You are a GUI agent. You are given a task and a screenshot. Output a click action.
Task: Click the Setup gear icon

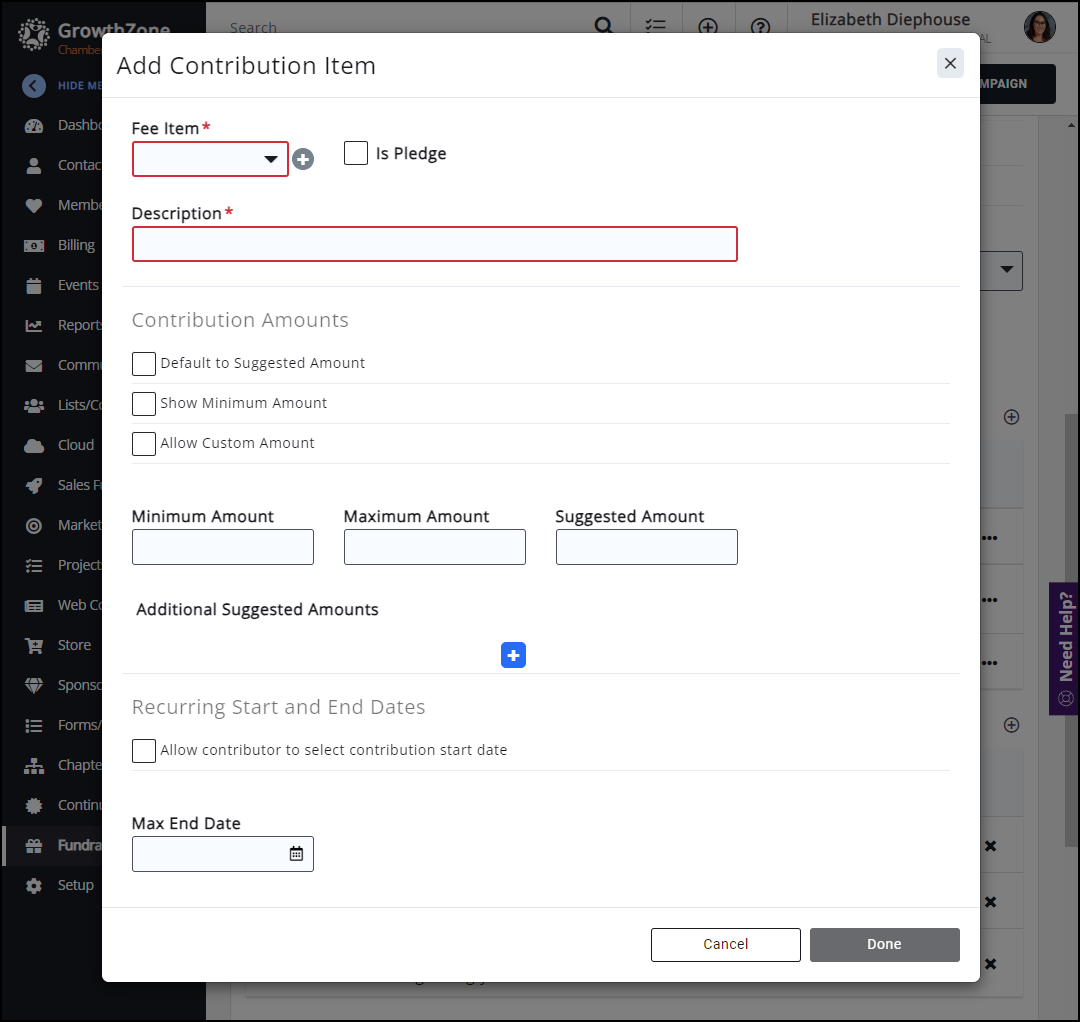pyautogui.click(x=34, y=885)
